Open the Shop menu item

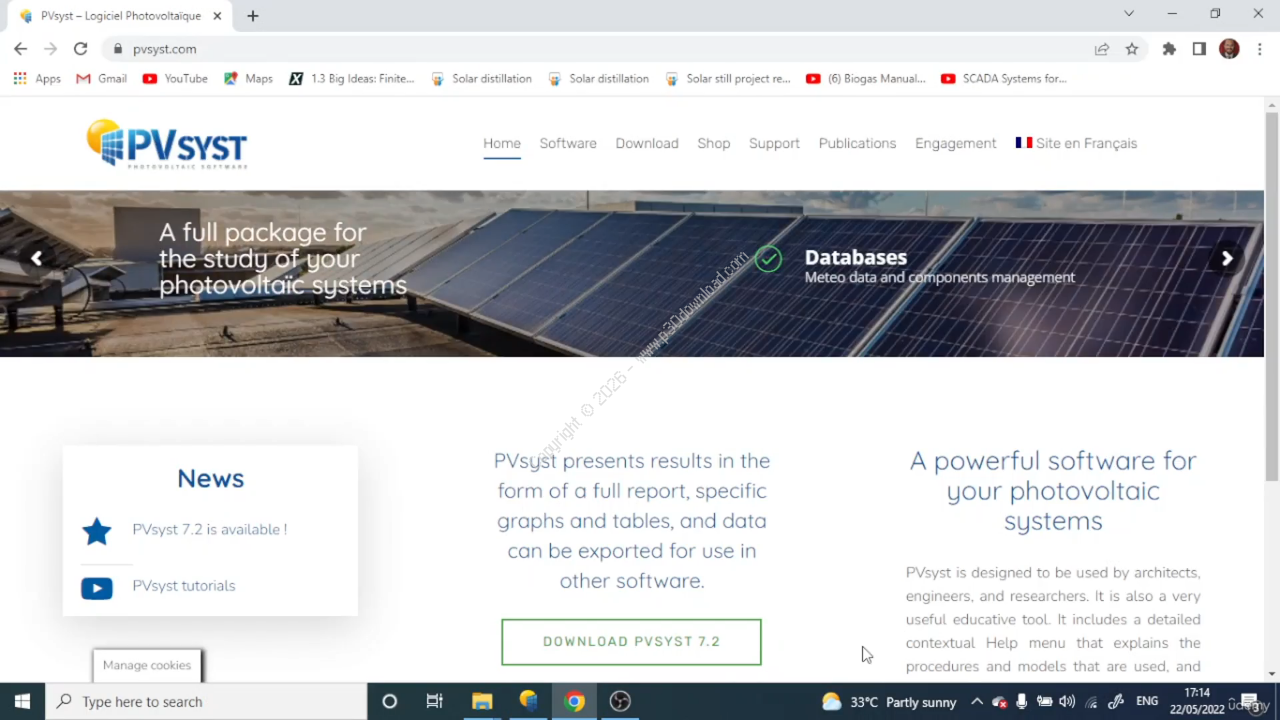[714, 143]
